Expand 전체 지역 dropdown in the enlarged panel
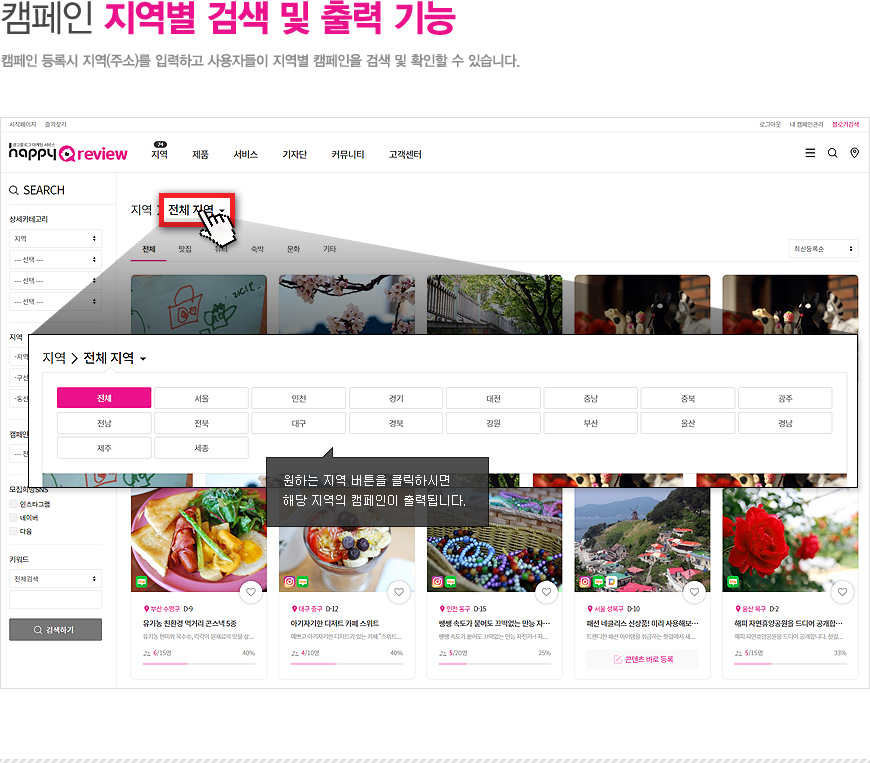The height and width of the screenshot is (763, 870). (x=115, y=358)
